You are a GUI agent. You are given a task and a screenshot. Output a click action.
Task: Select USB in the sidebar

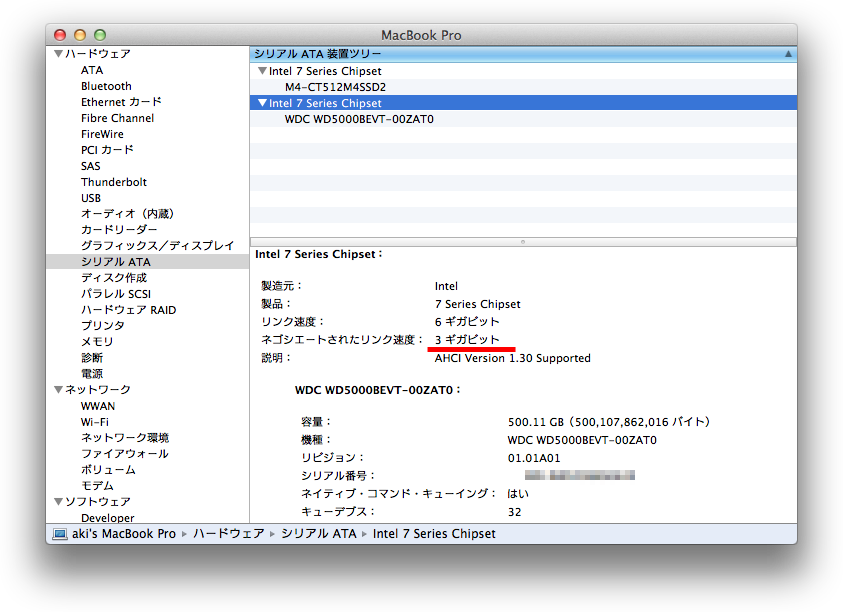(x=91, y=198)
